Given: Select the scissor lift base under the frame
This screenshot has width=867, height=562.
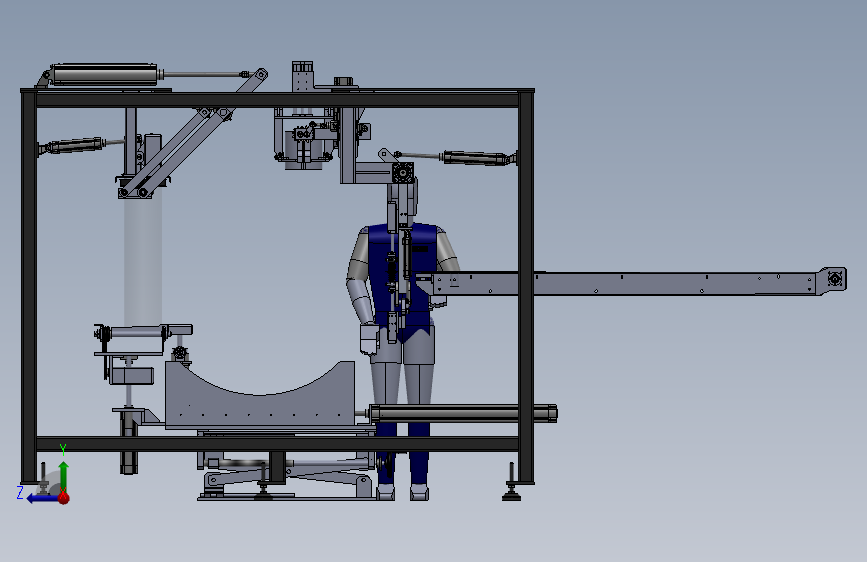Looking at the screenshot, I should tap(288, 478).
